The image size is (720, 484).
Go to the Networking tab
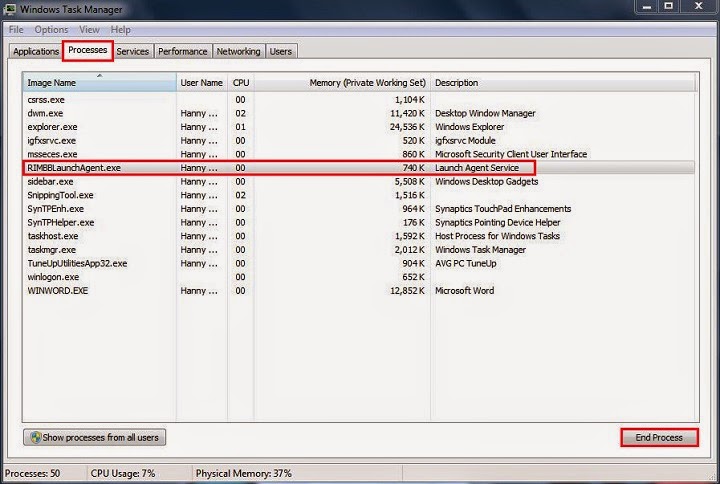(238, 51)
